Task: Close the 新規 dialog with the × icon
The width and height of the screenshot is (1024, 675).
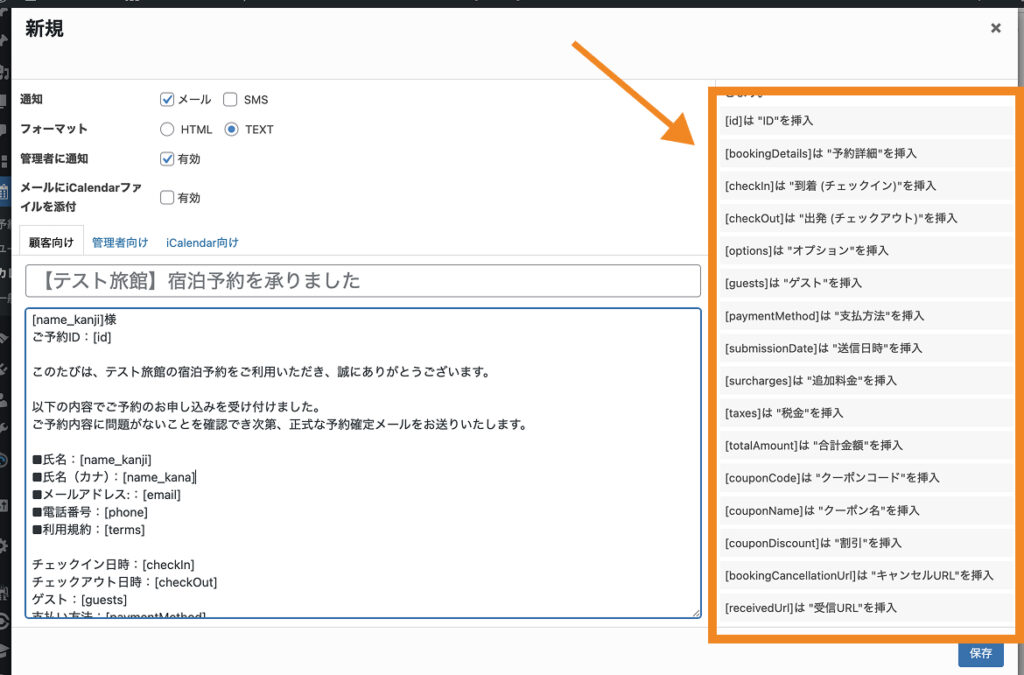Action: [x=995, y=29]
